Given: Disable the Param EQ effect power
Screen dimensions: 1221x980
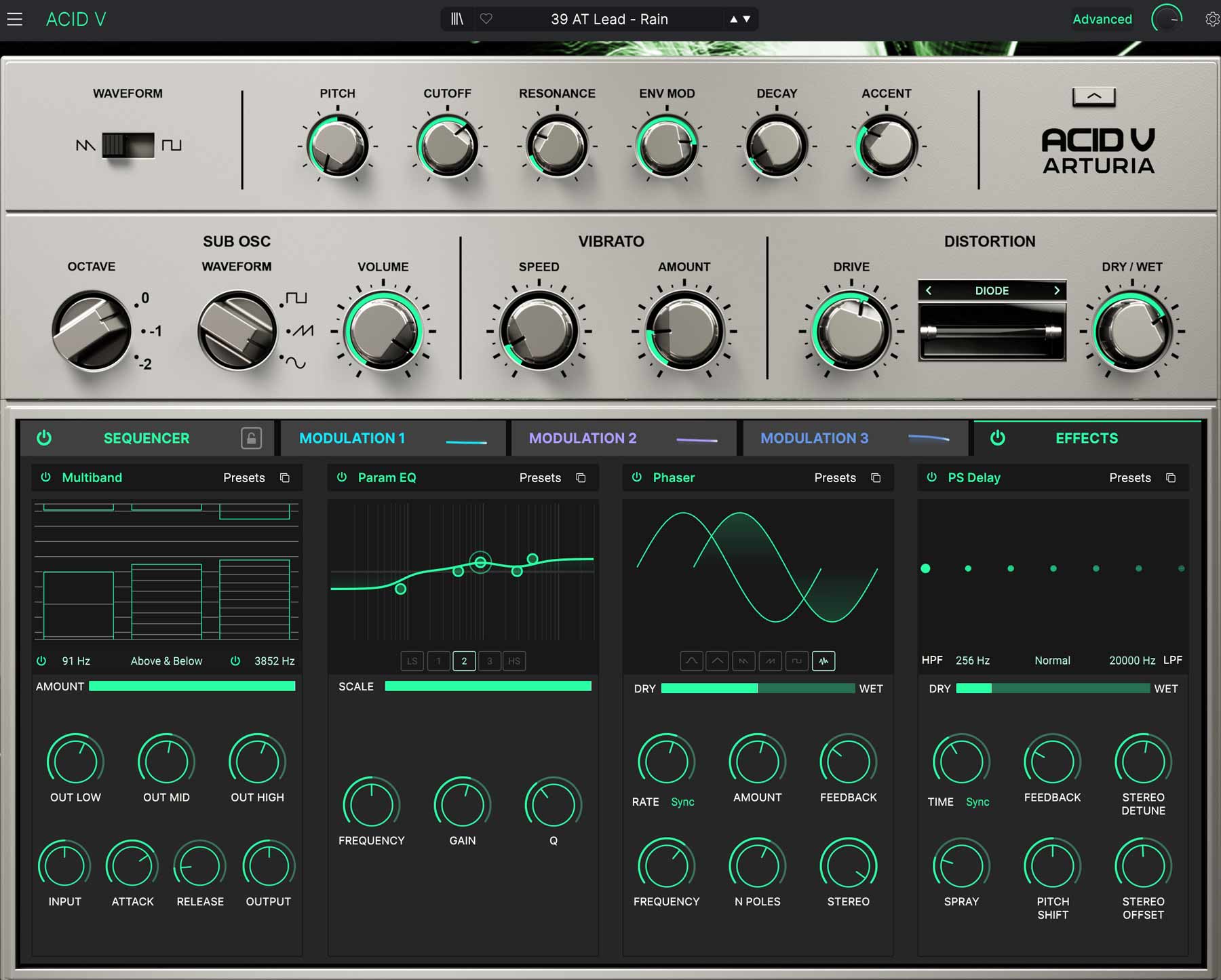Looking at the screenshot, I should 342,477.
